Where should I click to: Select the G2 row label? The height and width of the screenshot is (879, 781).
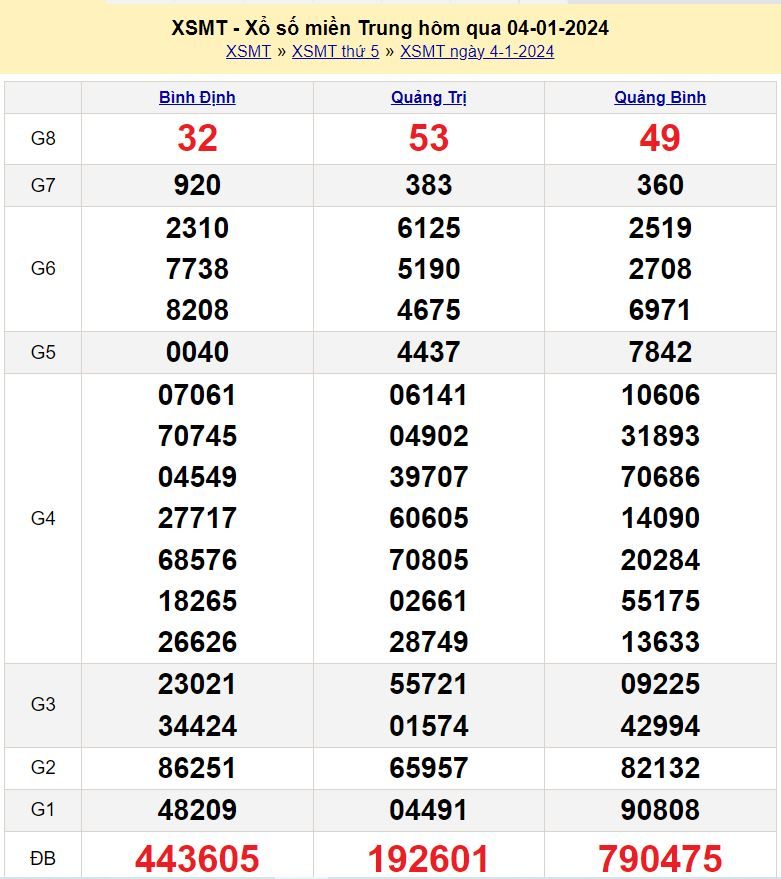click(x=43, y=767)
